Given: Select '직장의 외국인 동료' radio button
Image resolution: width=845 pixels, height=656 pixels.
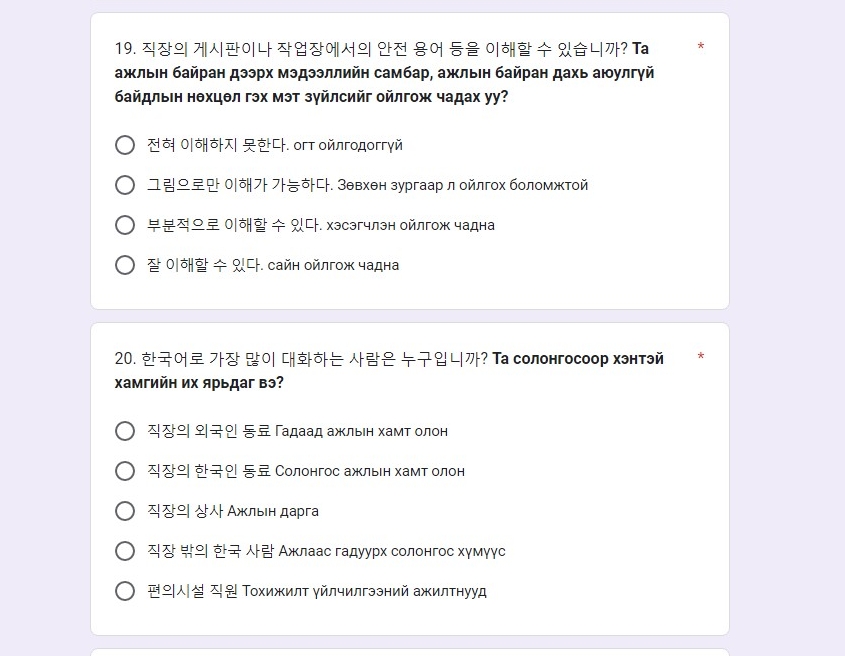Looking at the screenshot, I should 125,431.
